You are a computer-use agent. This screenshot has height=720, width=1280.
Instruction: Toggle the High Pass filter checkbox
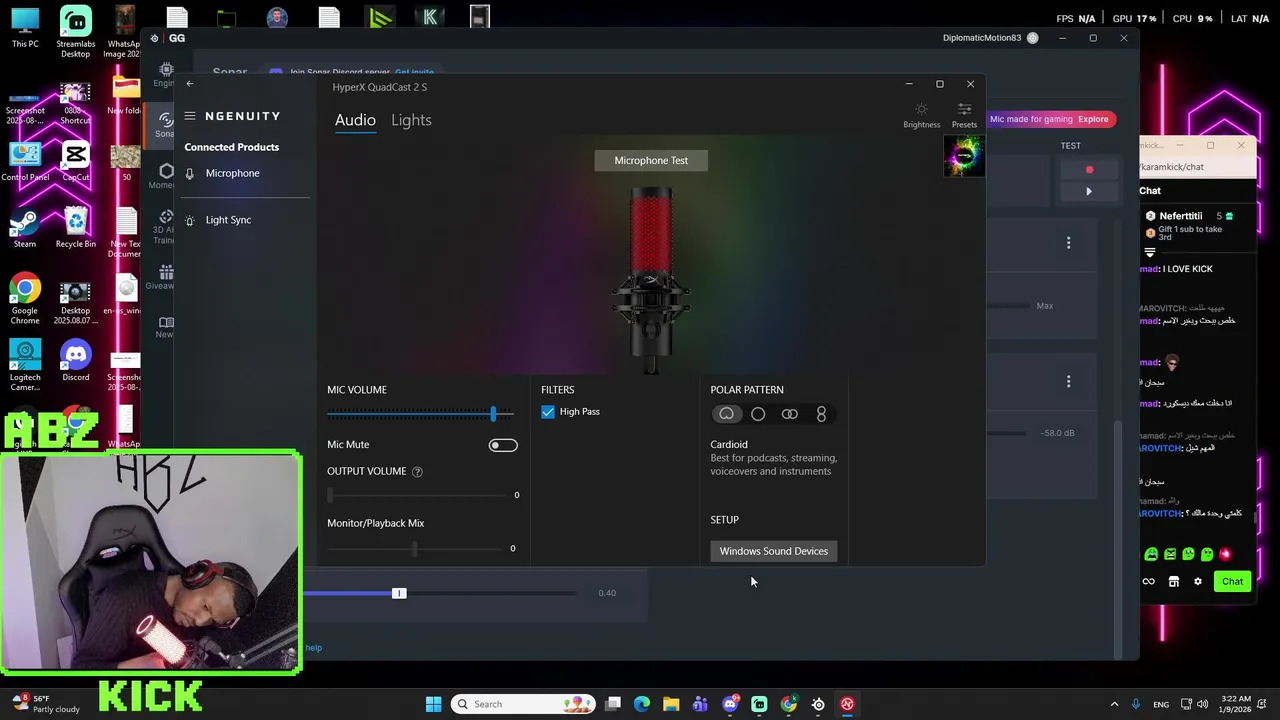548,412
